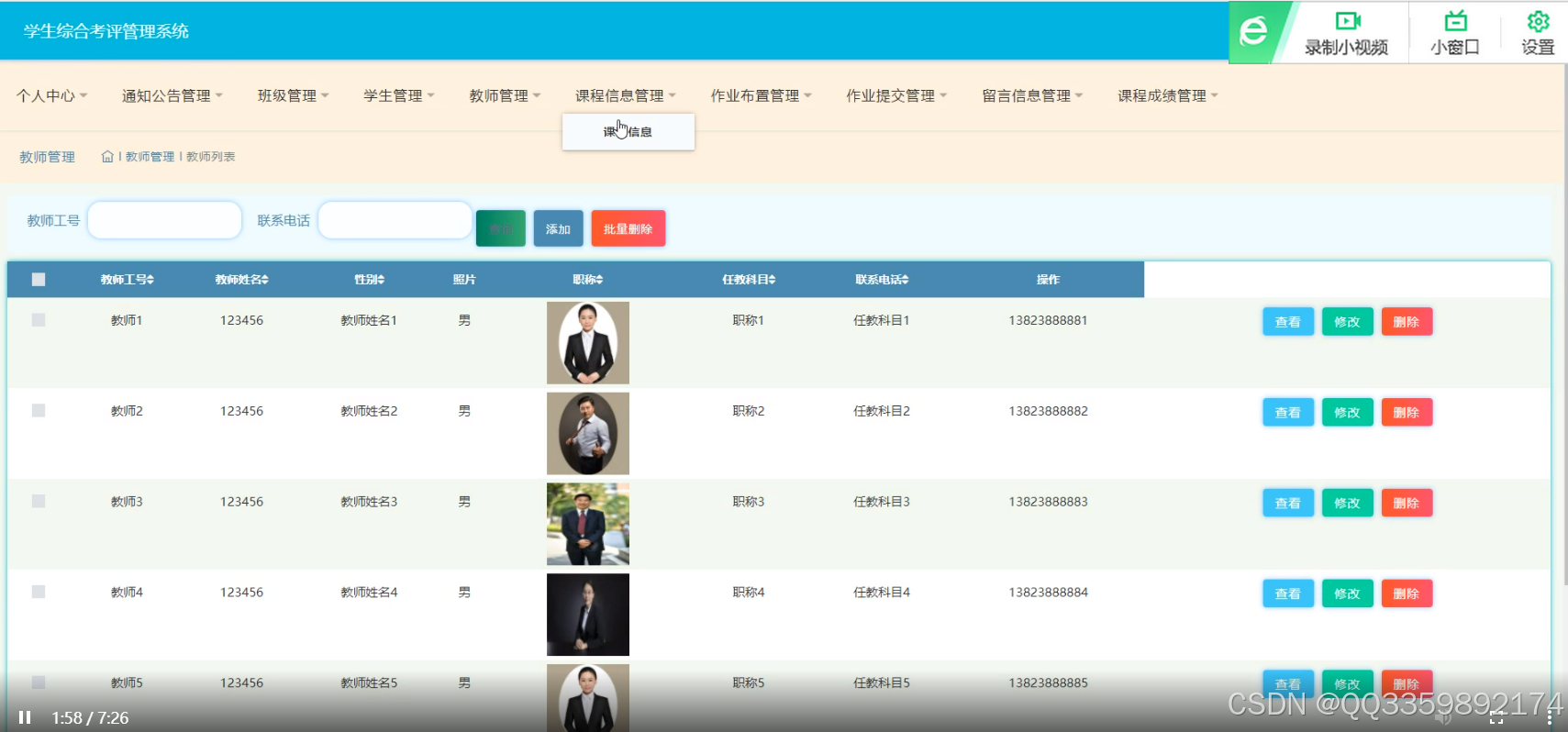Expand the 个人中心 dropdown menu
The image size is (1568, 732).
[x=52, y=95]
